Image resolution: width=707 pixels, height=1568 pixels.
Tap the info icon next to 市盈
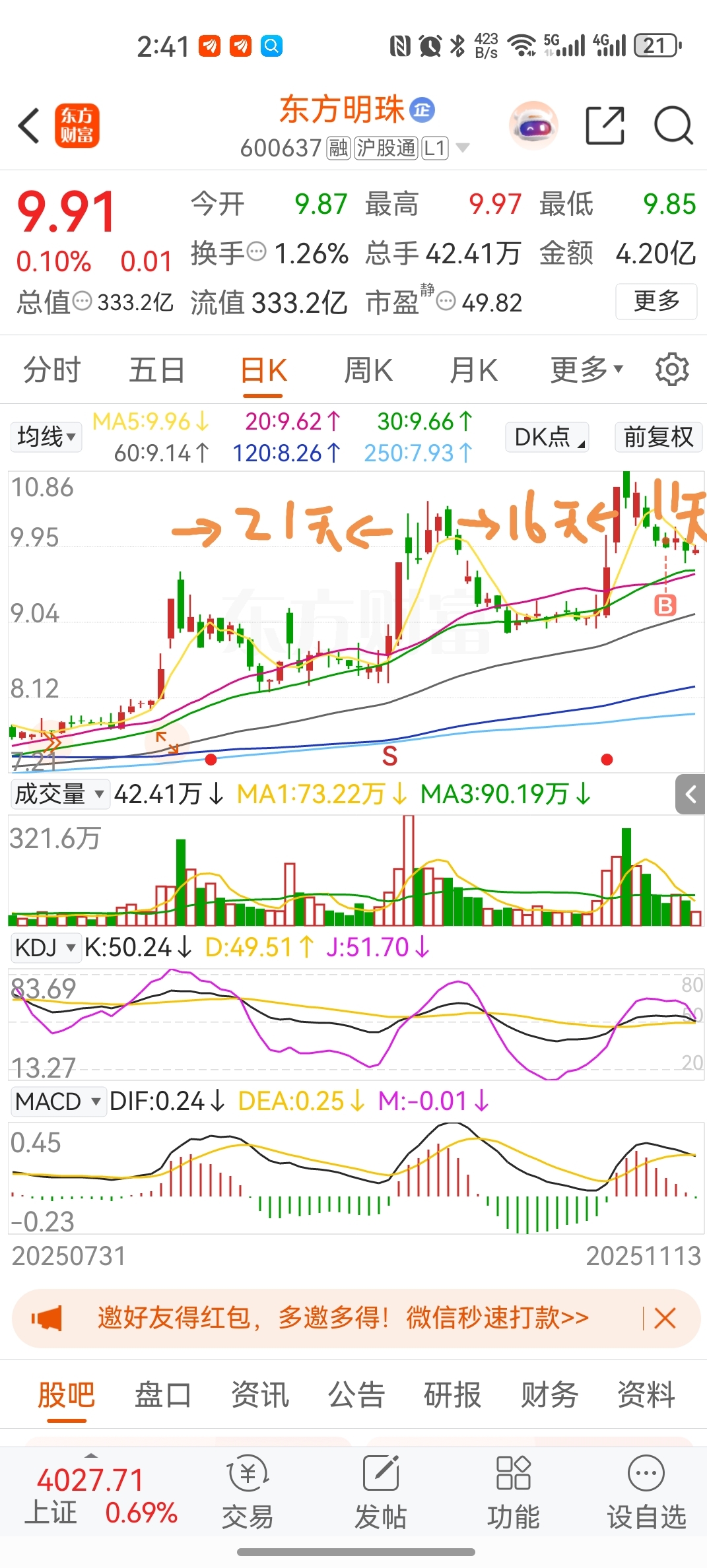coord(446,302)
